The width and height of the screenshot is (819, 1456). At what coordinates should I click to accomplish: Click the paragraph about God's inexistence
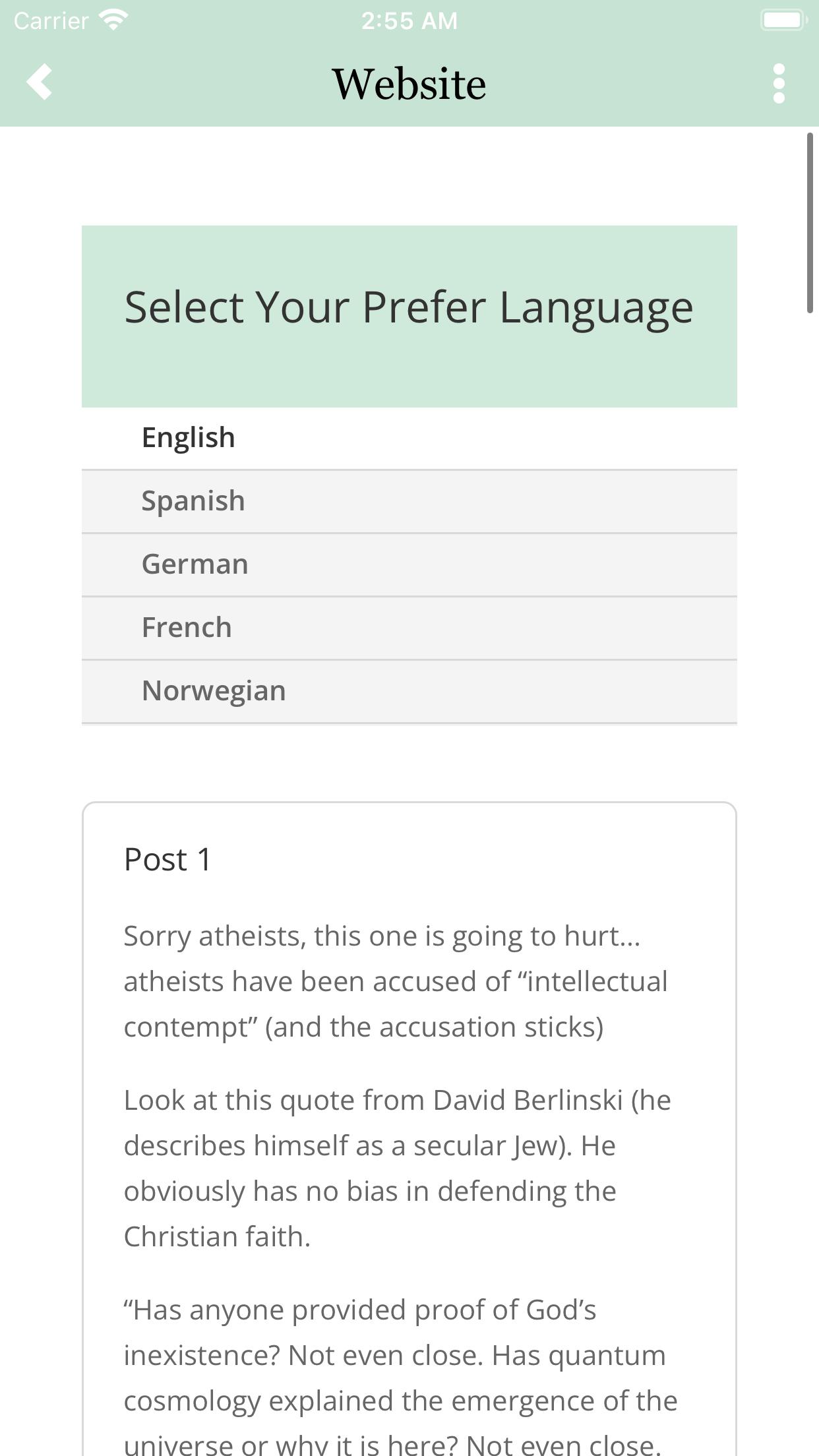[401, 1374]
